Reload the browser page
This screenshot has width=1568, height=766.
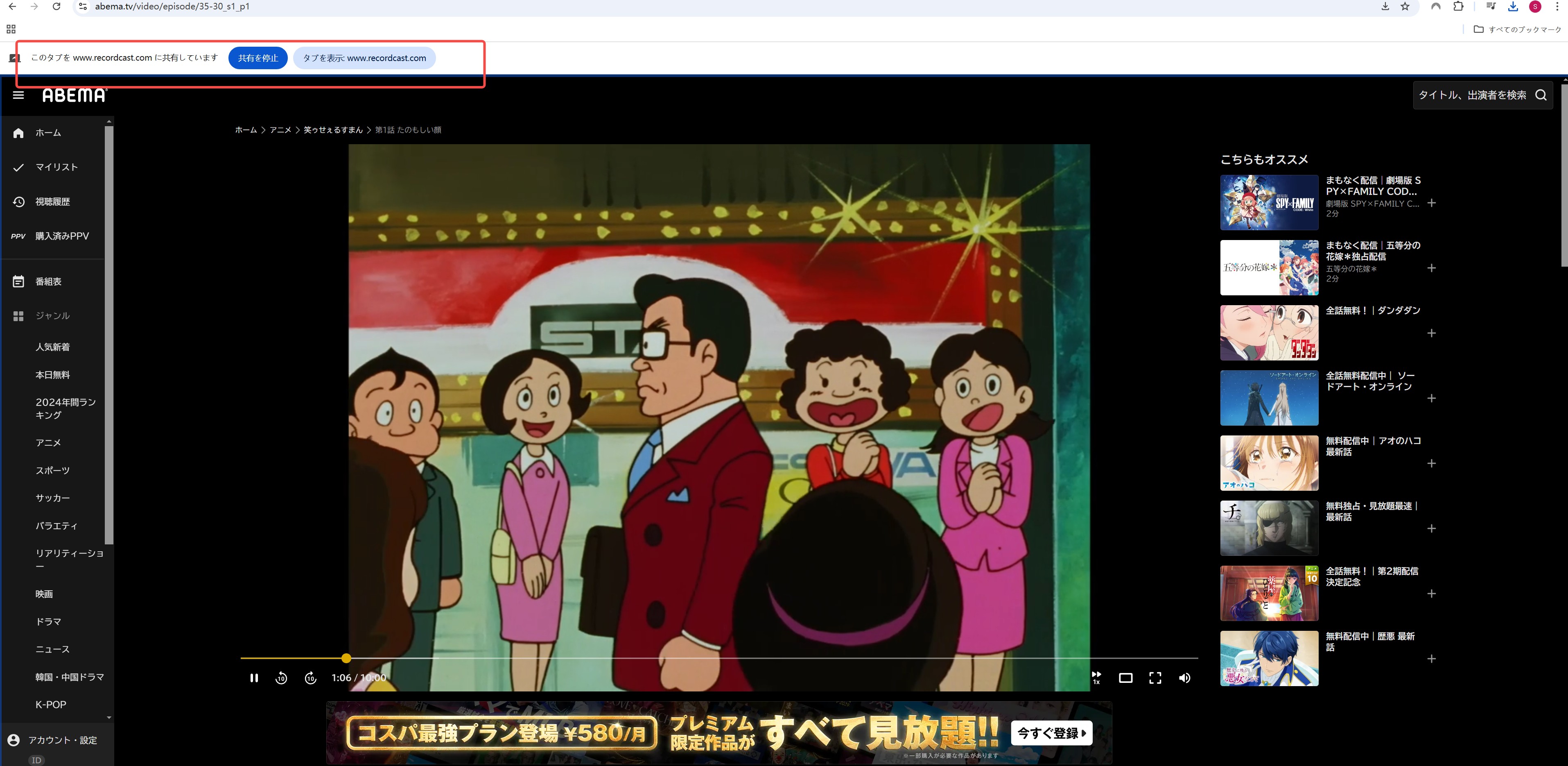point(56,7)
